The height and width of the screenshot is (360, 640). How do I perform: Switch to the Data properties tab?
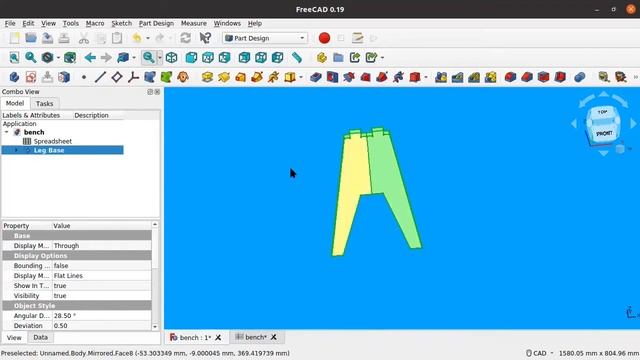40,338
